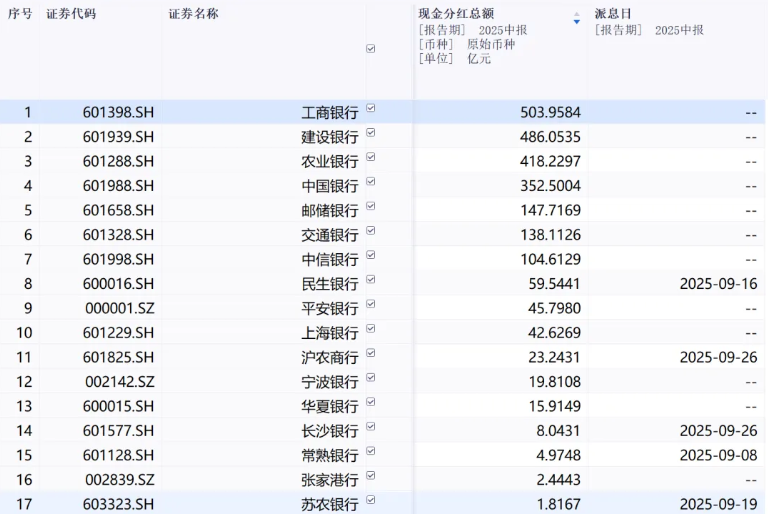Click the 序号 column header
Viewport: 768px width, 516px height.
[20, 14]
